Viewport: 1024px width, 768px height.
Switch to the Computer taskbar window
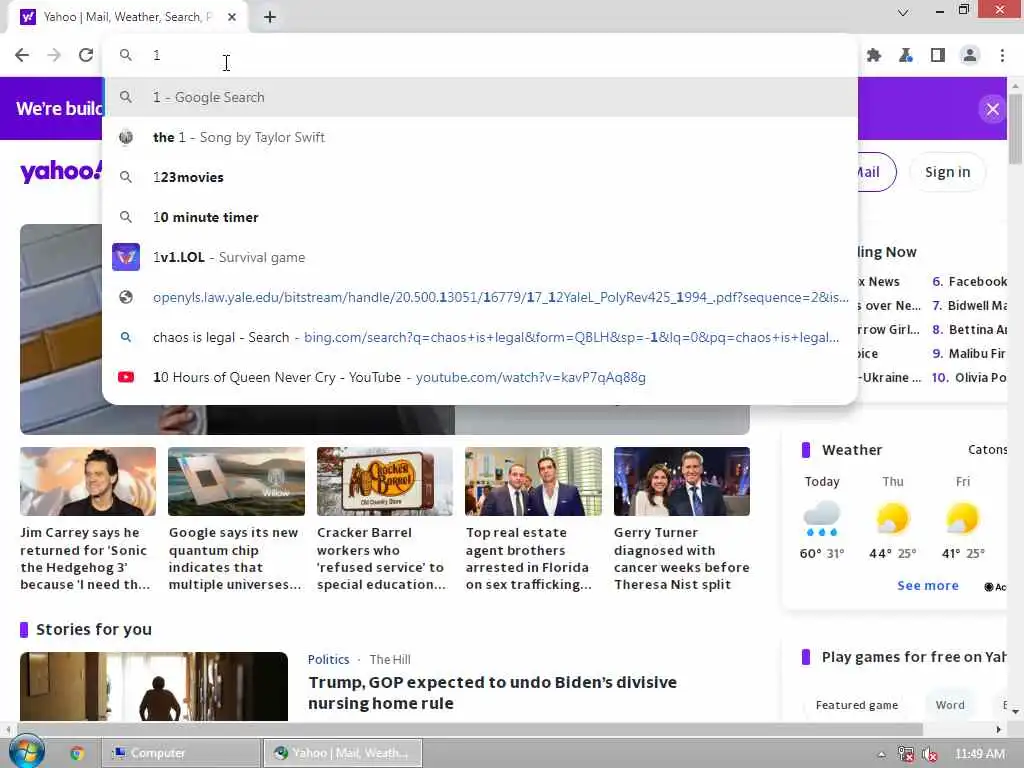[181, 753]
